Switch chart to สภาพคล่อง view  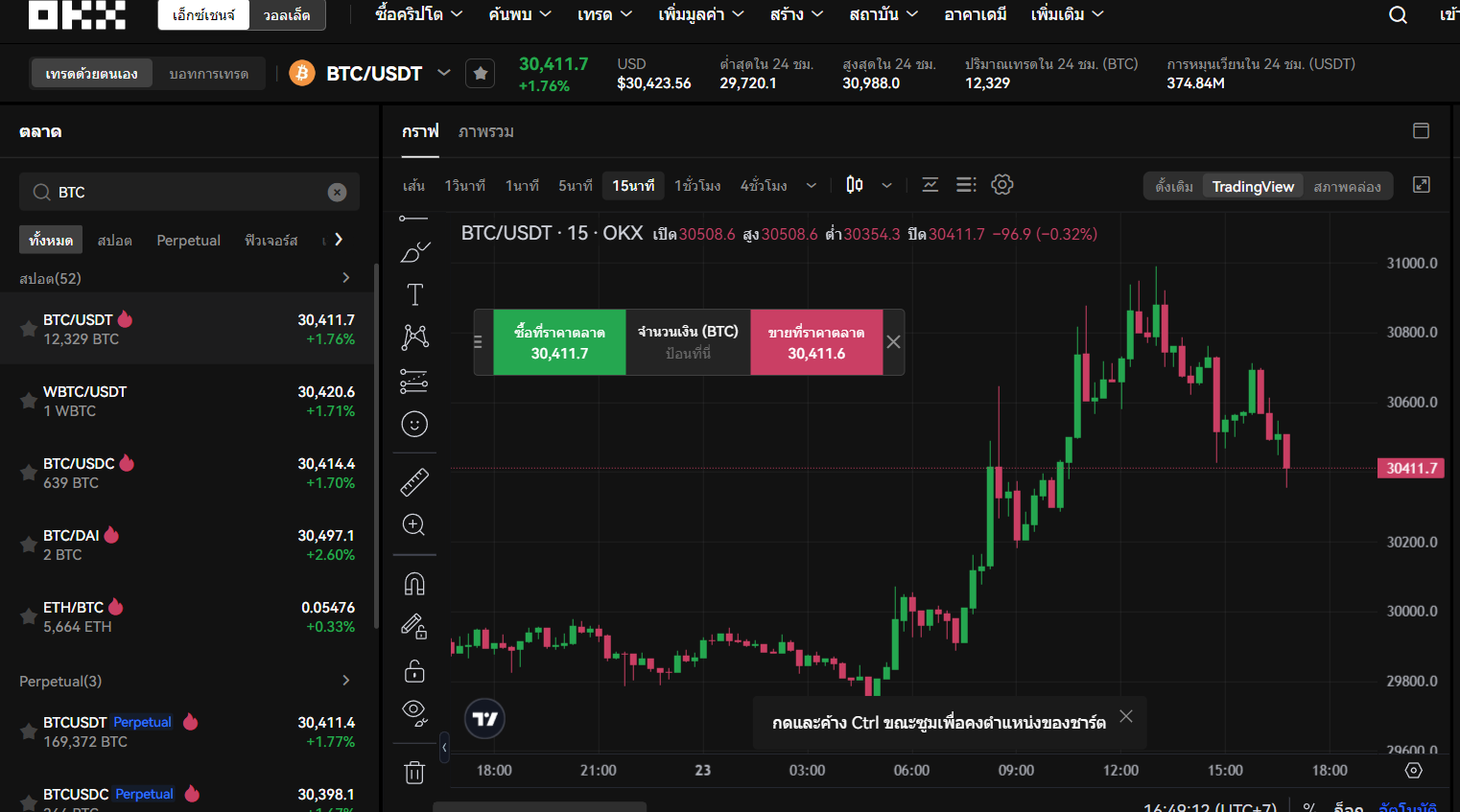coord(1347,186)
